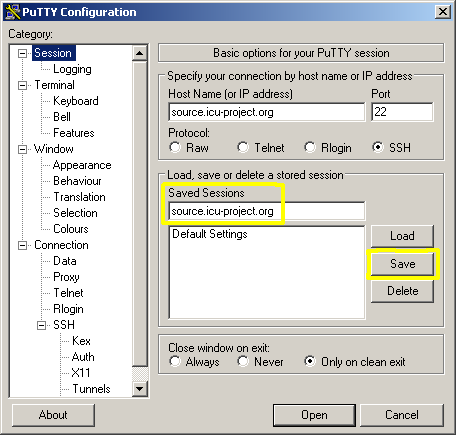The height and width of the screenshot is (435, 456).
Task: Click Save session button
Action: coord(402,264)
